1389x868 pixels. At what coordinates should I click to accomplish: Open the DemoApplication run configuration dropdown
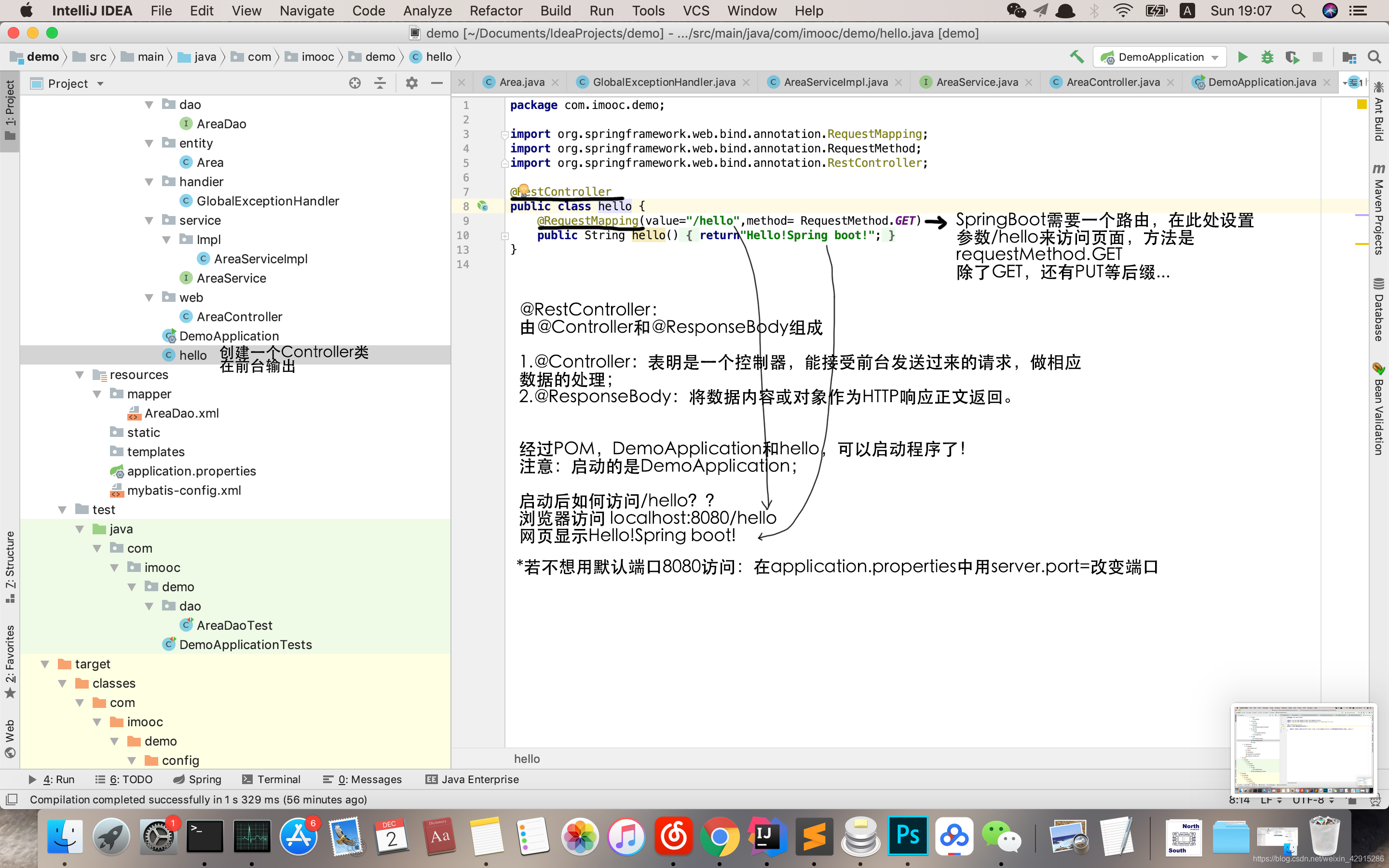[1159, 57]
